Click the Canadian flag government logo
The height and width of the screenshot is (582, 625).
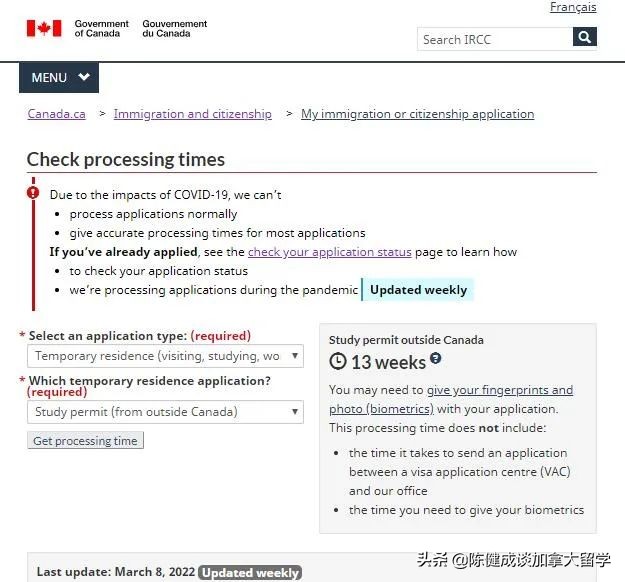pyautogui.click(x=44, y=28)
